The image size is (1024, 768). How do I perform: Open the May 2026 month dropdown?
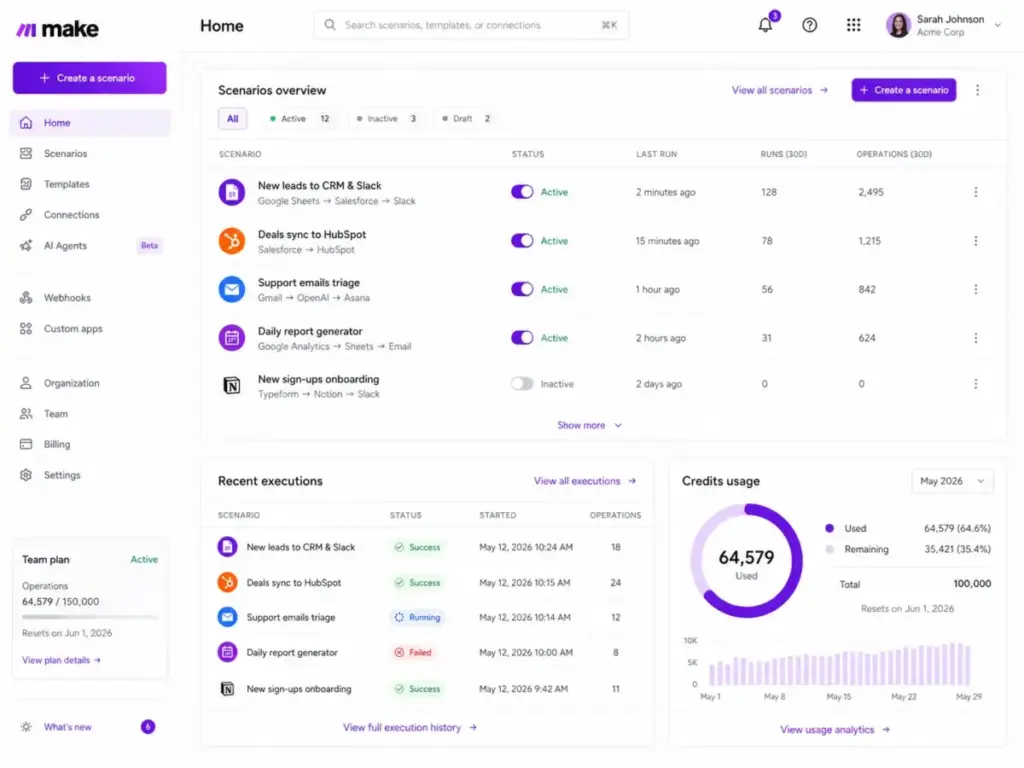point(952,481)
